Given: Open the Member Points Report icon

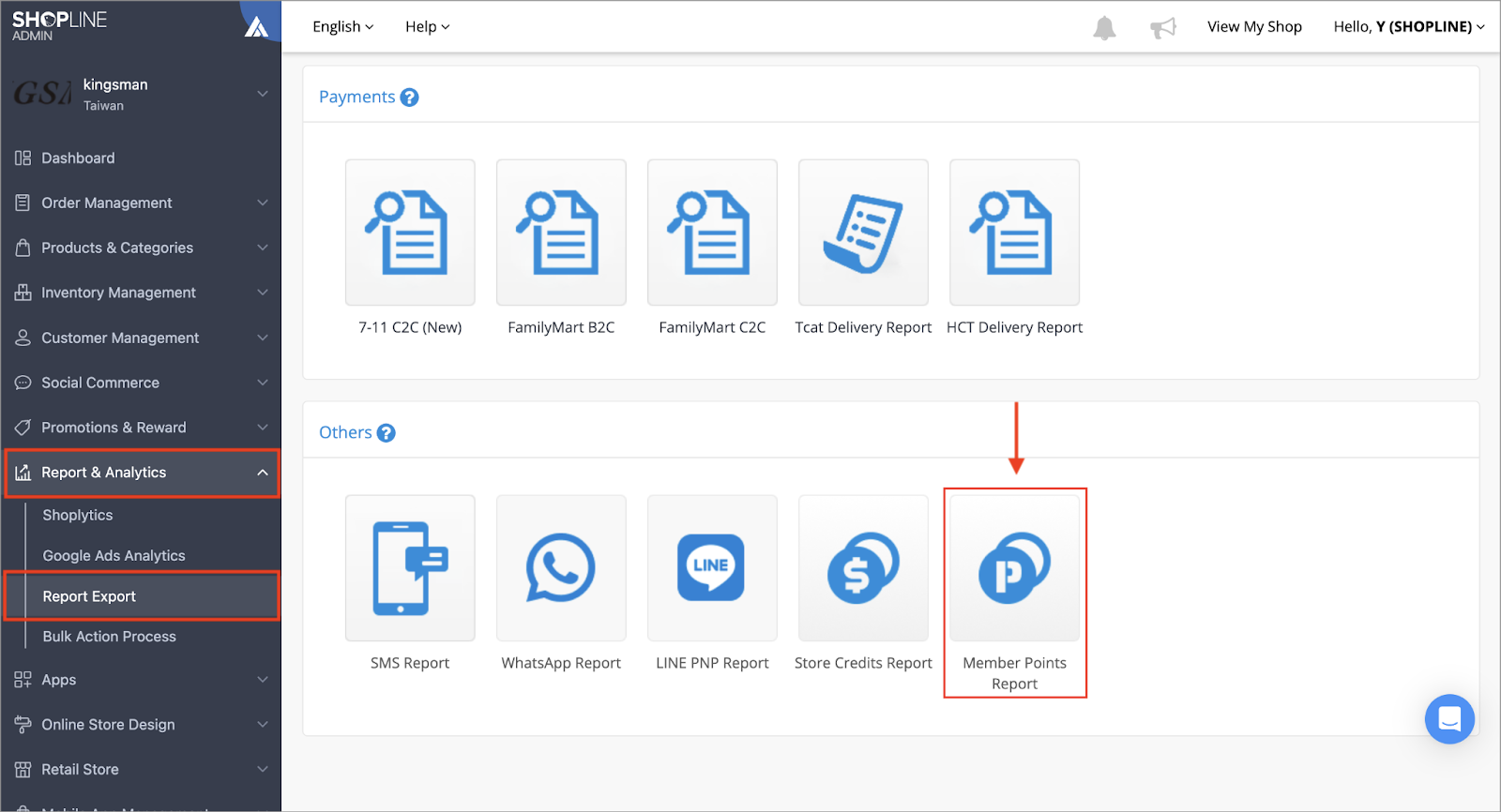Looking at the screenshot, I should (1014, 568).
